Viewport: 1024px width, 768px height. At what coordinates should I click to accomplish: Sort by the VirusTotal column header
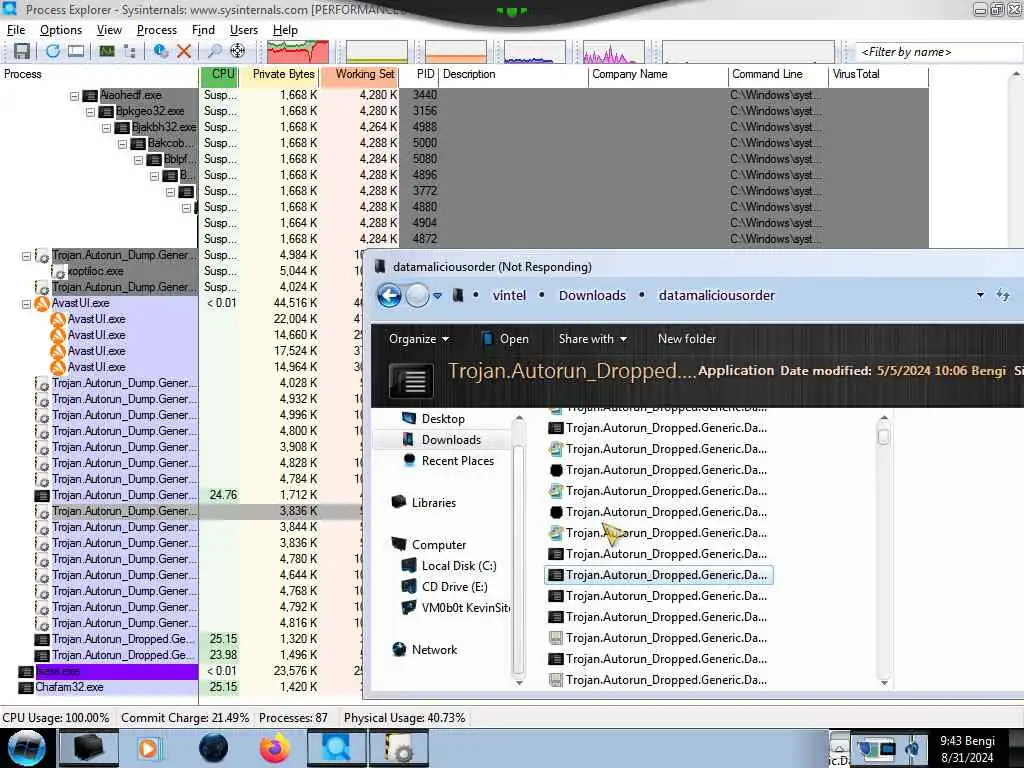pos(878,74)
